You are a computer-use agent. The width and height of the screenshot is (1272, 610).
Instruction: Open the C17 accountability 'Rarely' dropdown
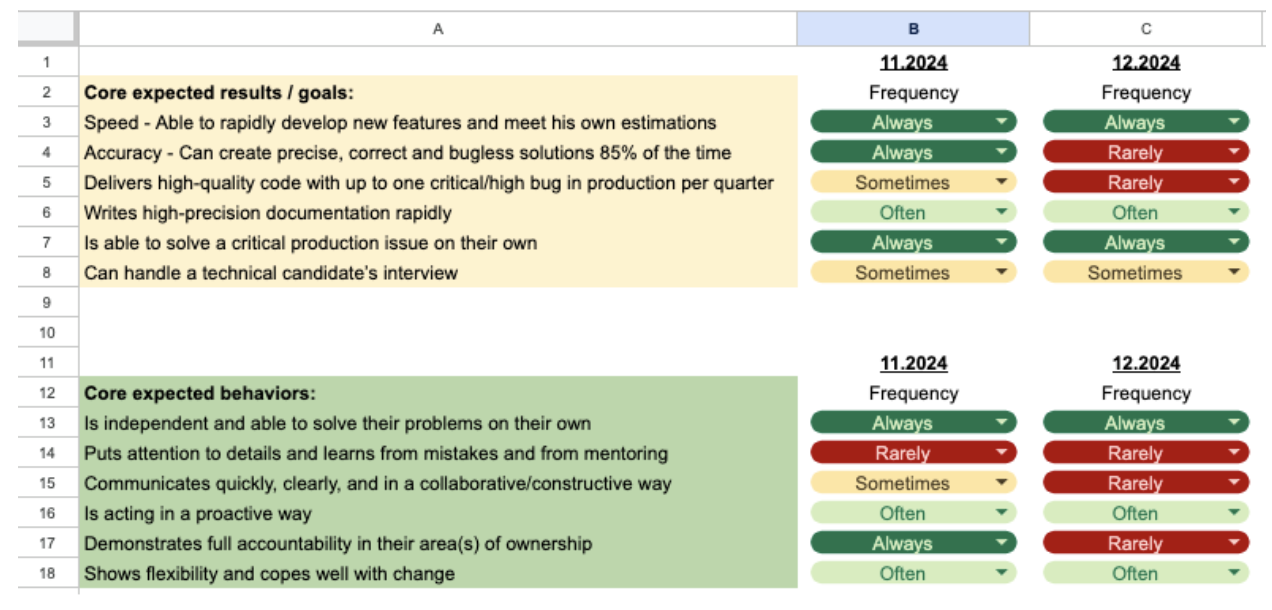click(x=1146, y=543)
